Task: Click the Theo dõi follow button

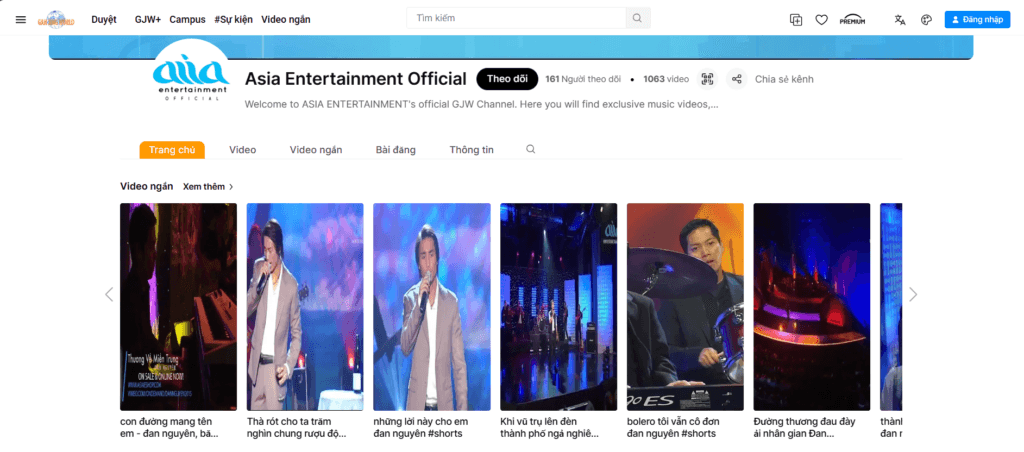Action: coord(507,79)
